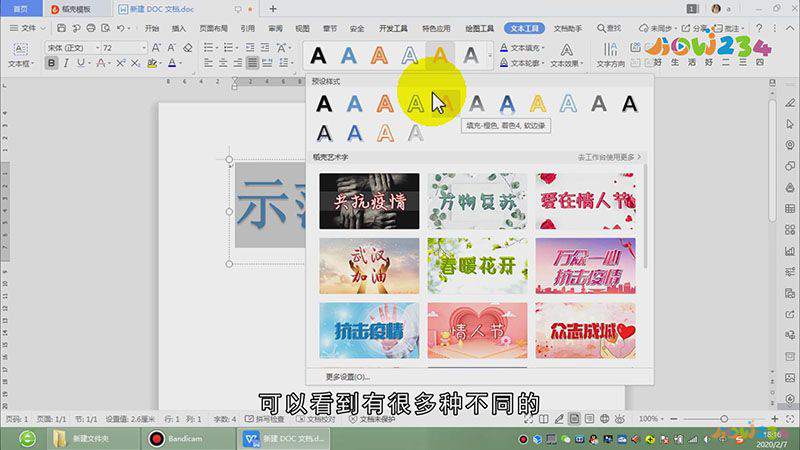Image resolution: width=800 pixels, height=450 pixels.
Task: Open the 文件 file menu dropdown
Action: (x=28, y=28)
